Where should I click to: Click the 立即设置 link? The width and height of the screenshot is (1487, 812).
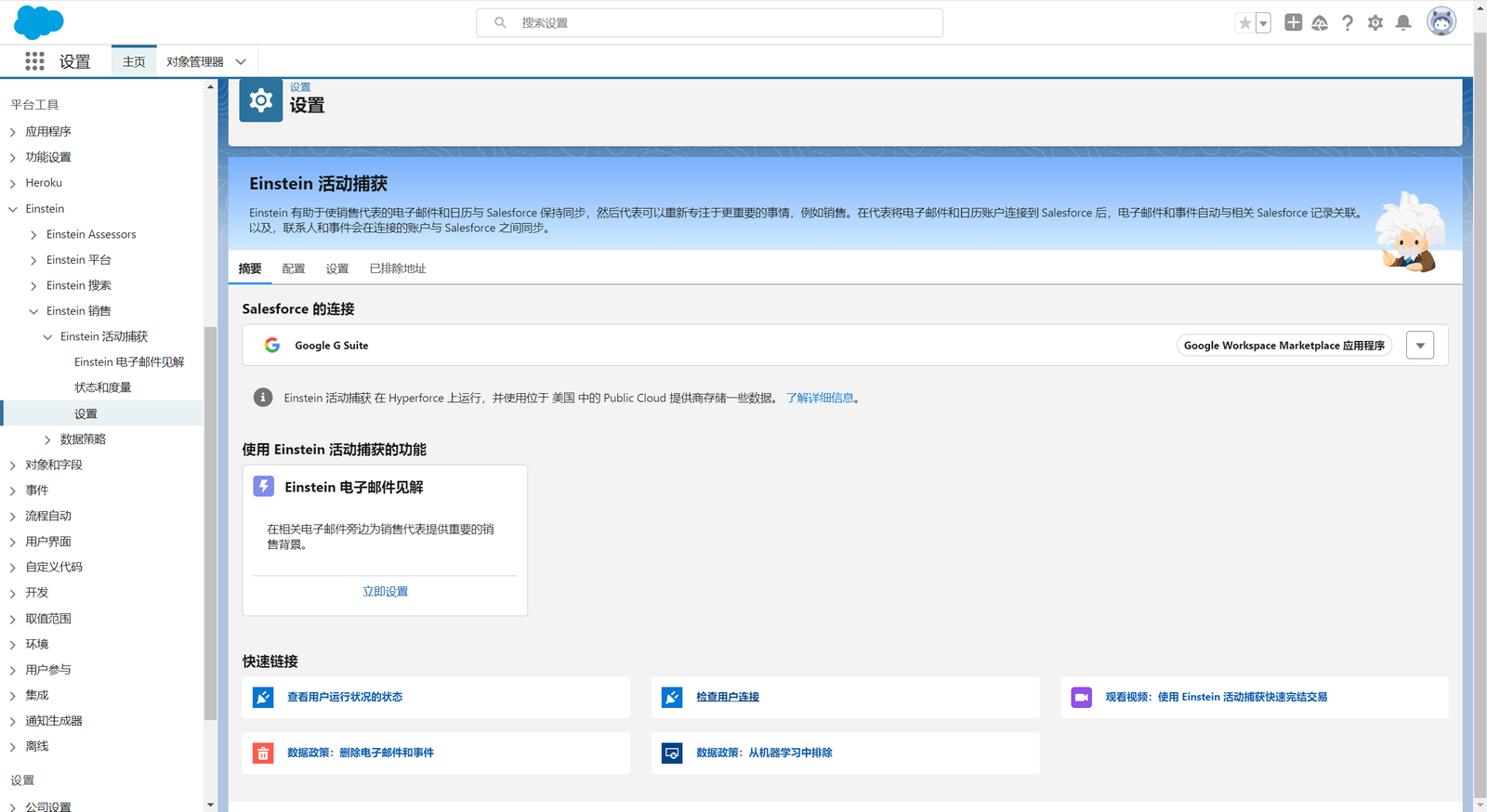(385, 592)
